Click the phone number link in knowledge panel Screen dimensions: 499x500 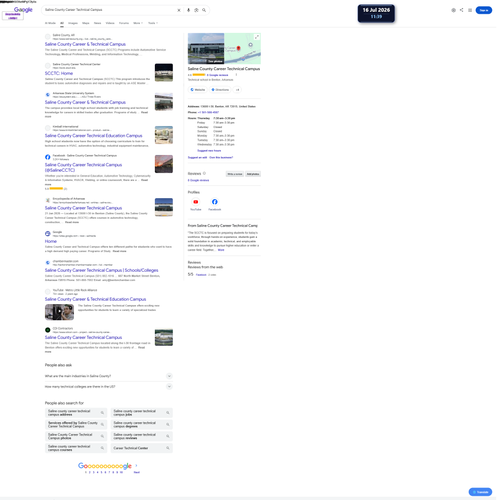208,112
